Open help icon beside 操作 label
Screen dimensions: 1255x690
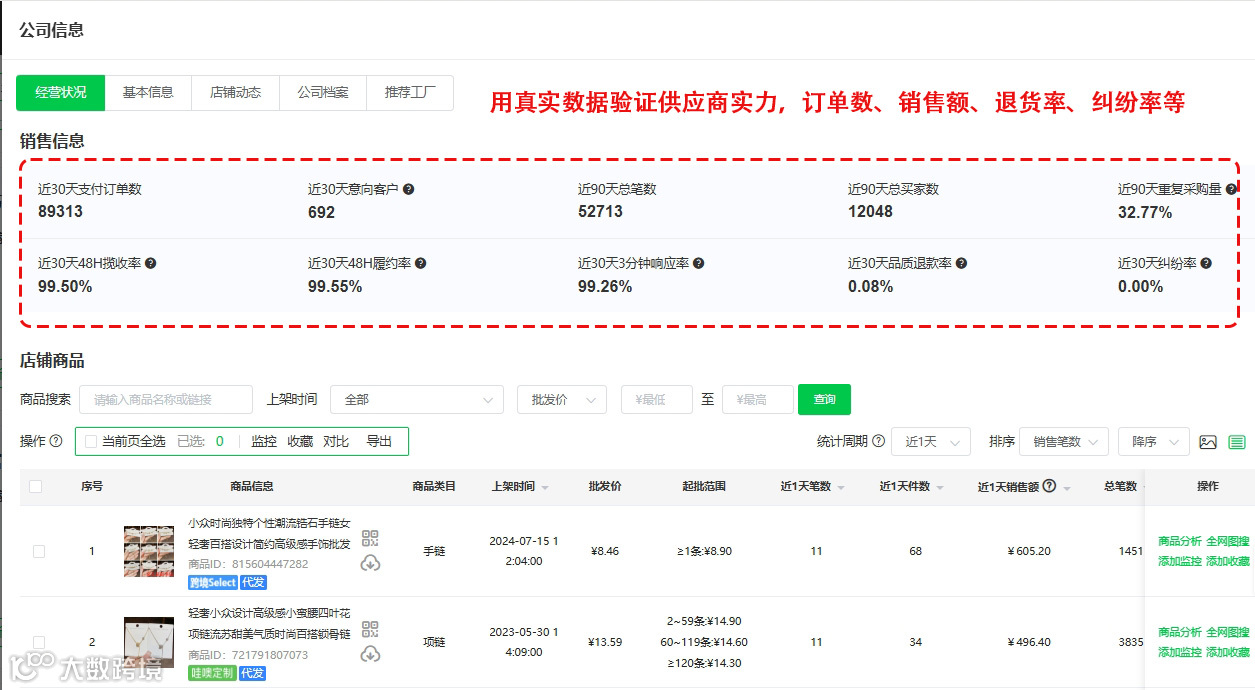56,441
